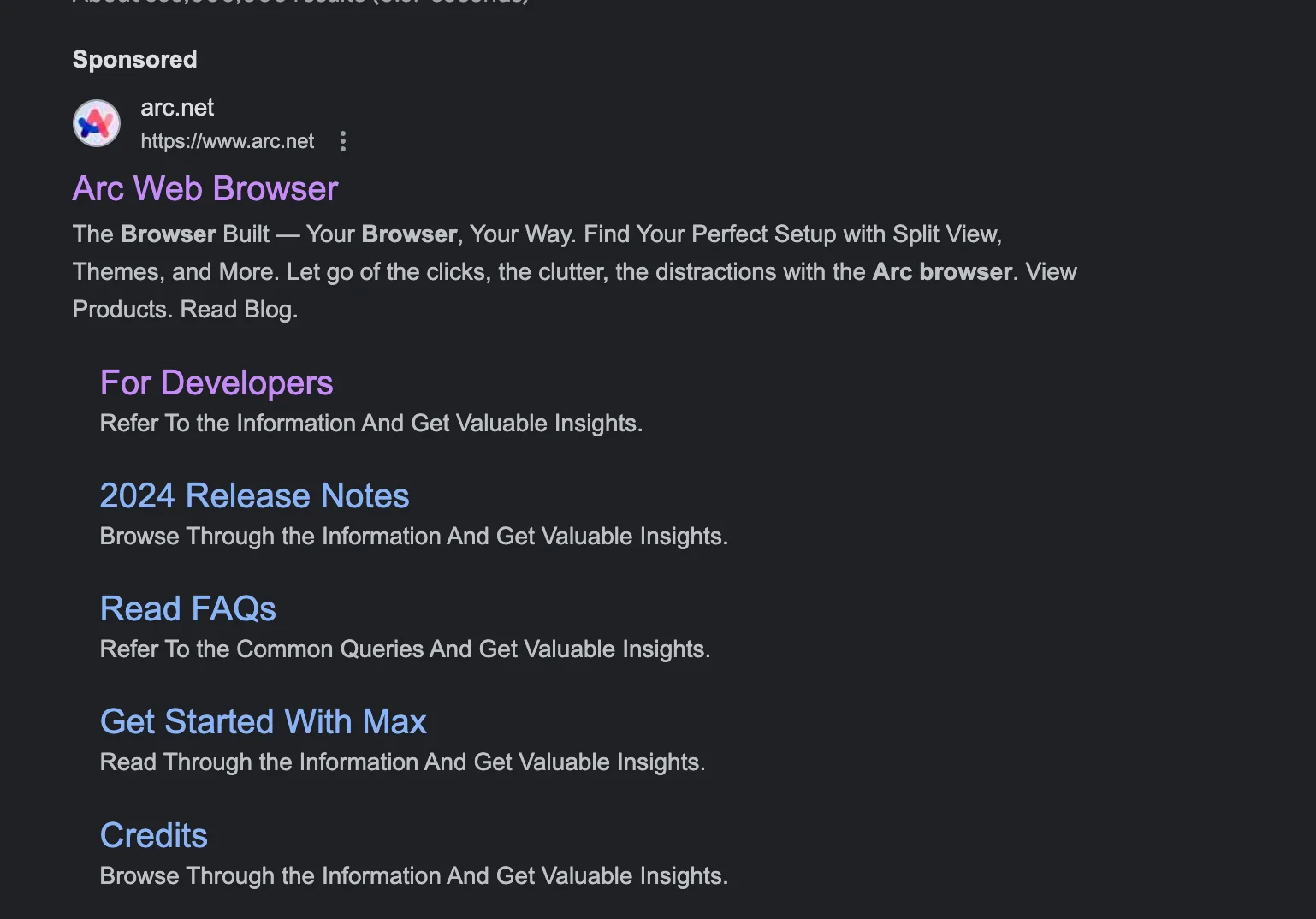The image size is (1316, 919).
Task: Click the Arc favicon logo
Action: pos(97,123)
